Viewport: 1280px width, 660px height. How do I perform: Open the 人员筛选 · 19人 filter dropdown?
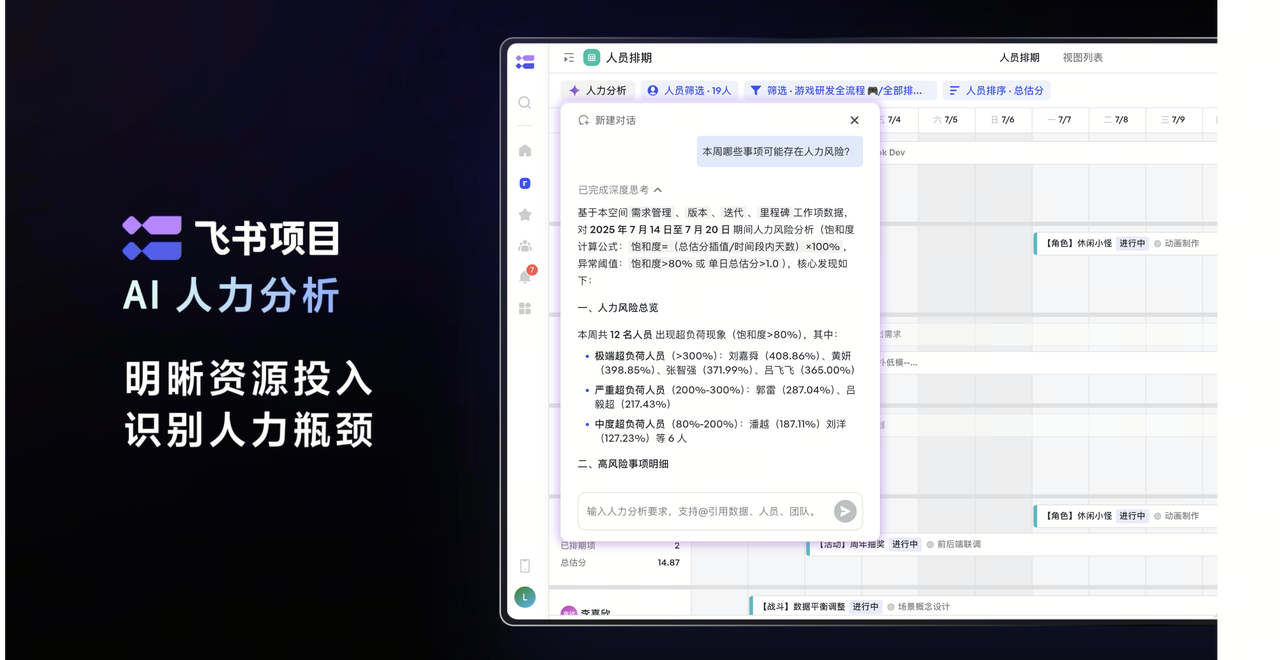pos(689,91)
